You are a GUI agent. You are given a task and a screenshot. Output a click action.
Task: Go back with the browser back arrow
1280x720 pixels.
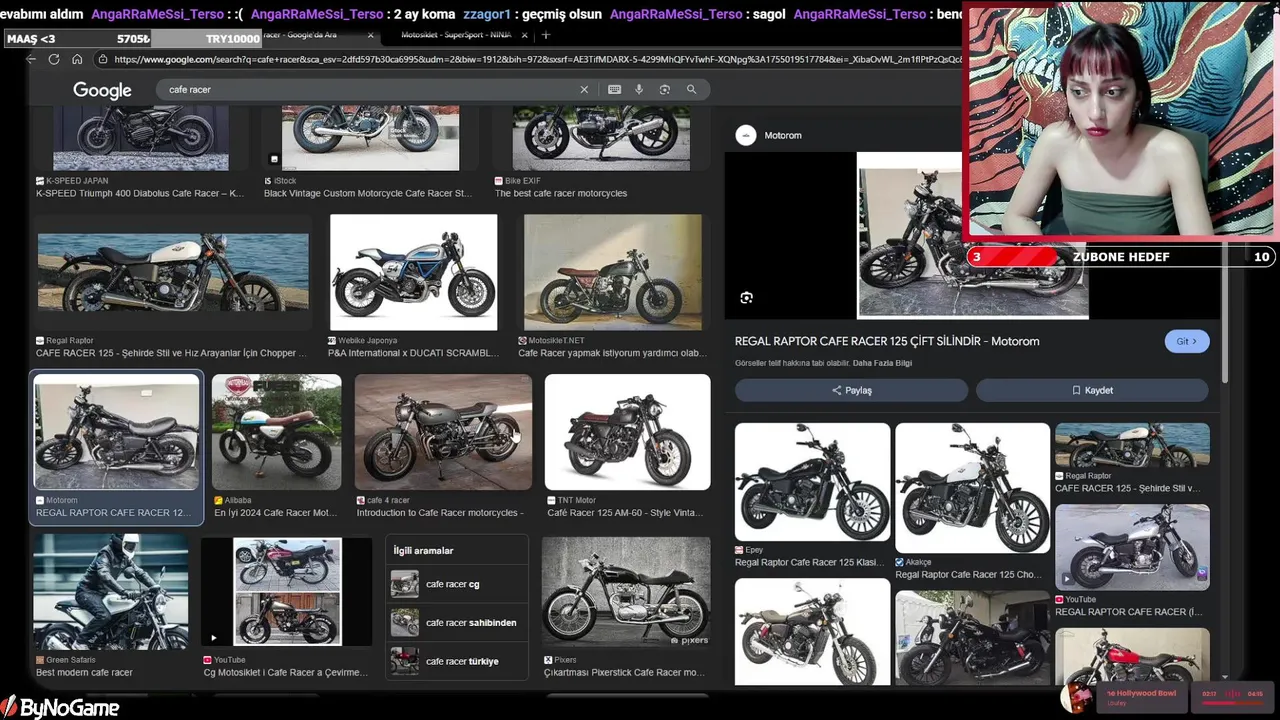tap(31, 59)
